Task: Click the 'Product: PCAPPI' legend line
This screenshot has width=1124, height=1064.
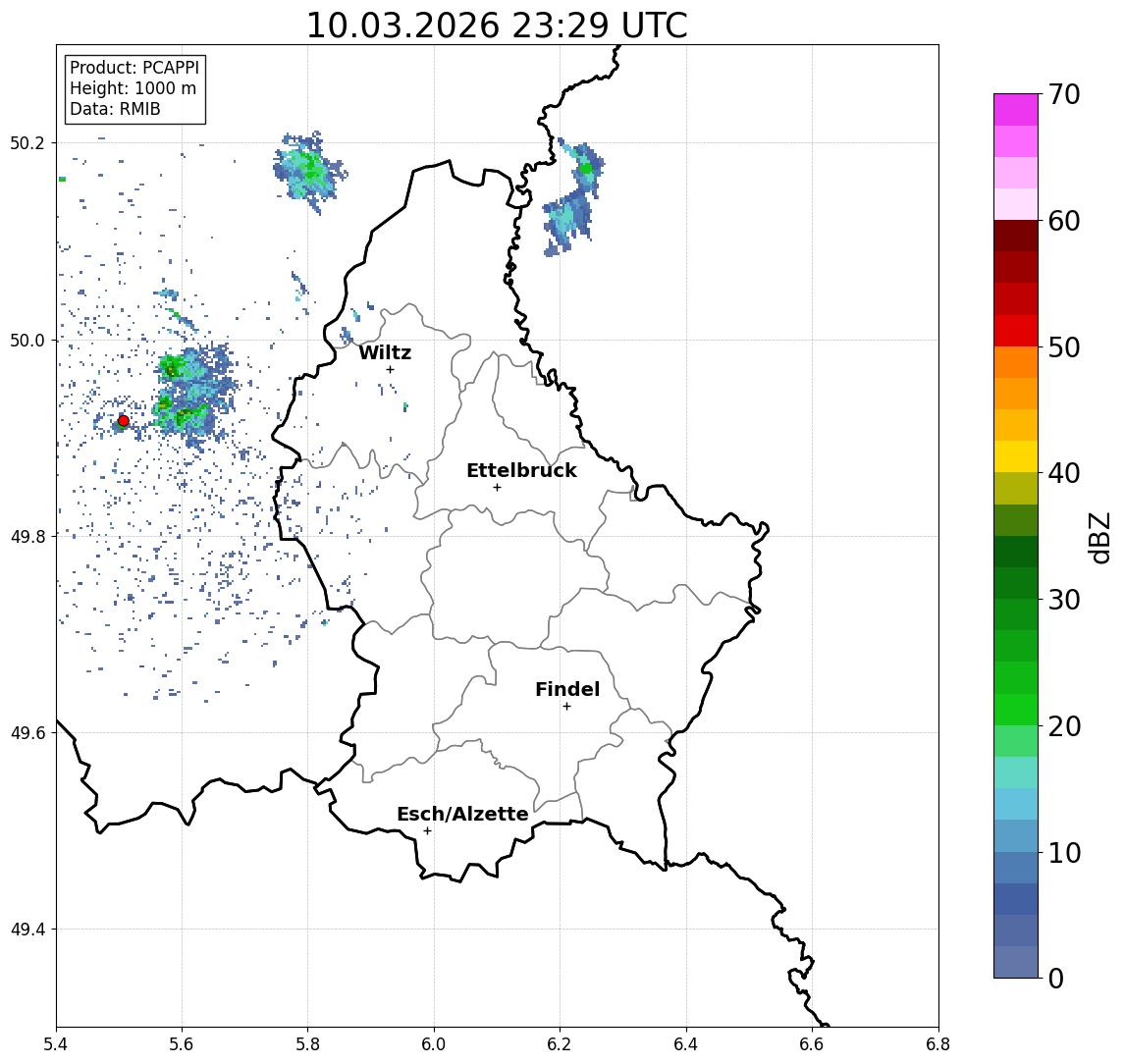Action: [x=134, y=68]
